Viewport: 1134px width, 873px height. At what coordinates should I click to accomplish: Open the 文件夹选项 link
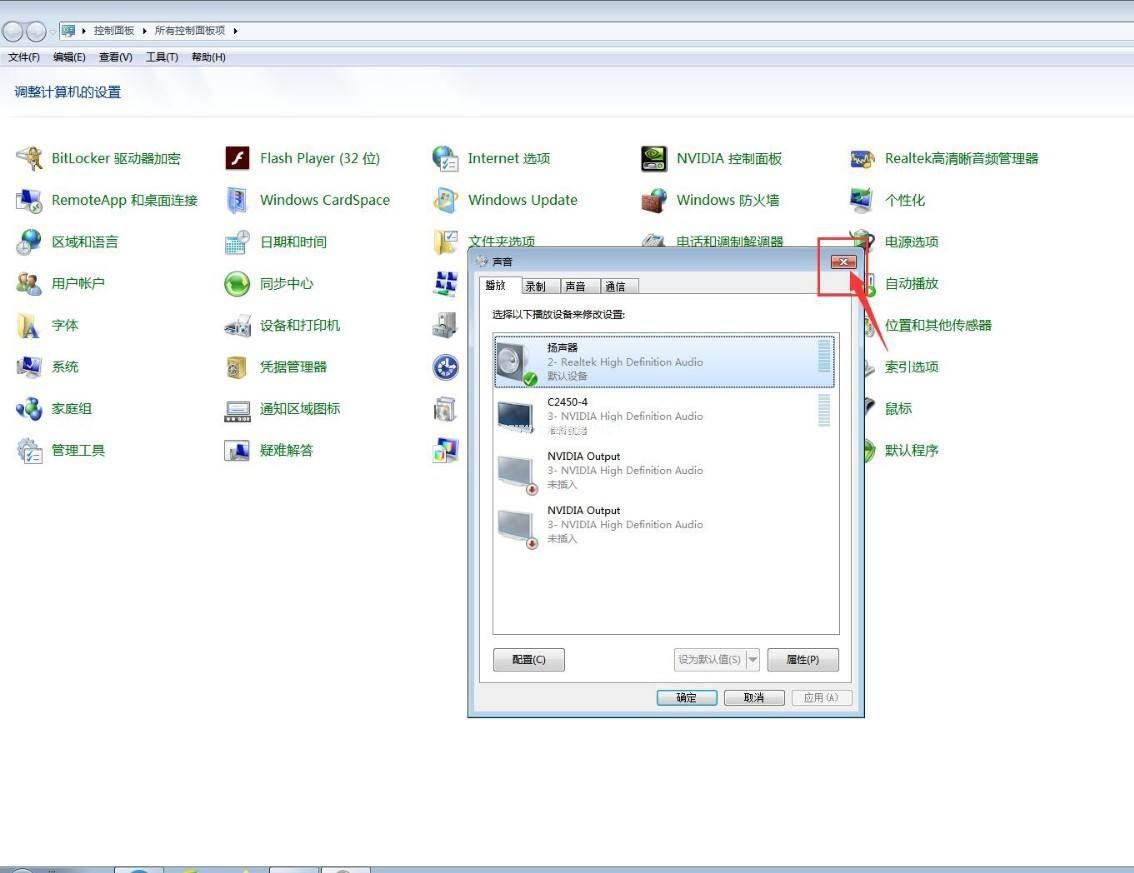(501, 241)
